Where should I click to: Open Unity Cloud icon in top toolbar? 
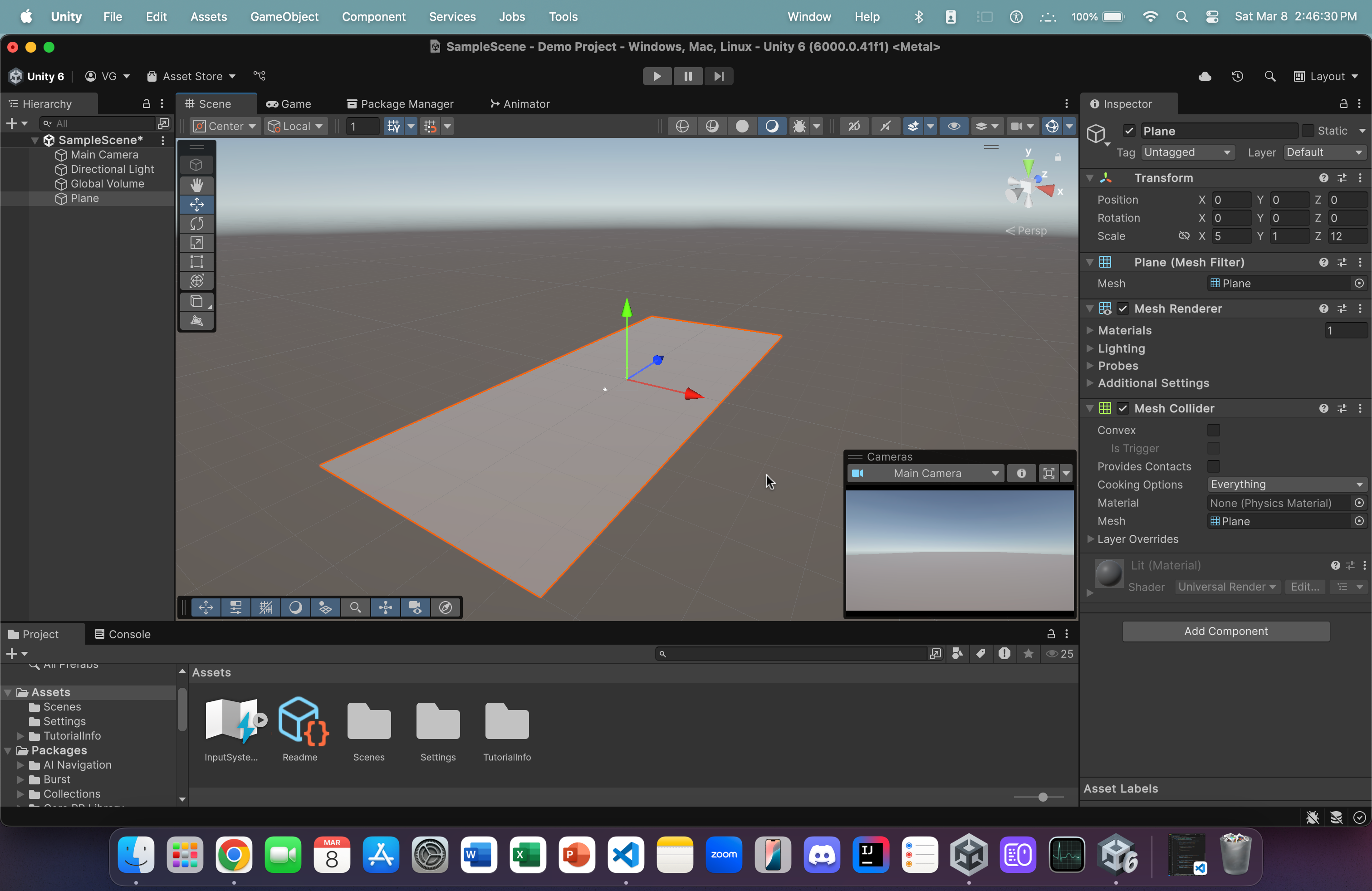1205,76
